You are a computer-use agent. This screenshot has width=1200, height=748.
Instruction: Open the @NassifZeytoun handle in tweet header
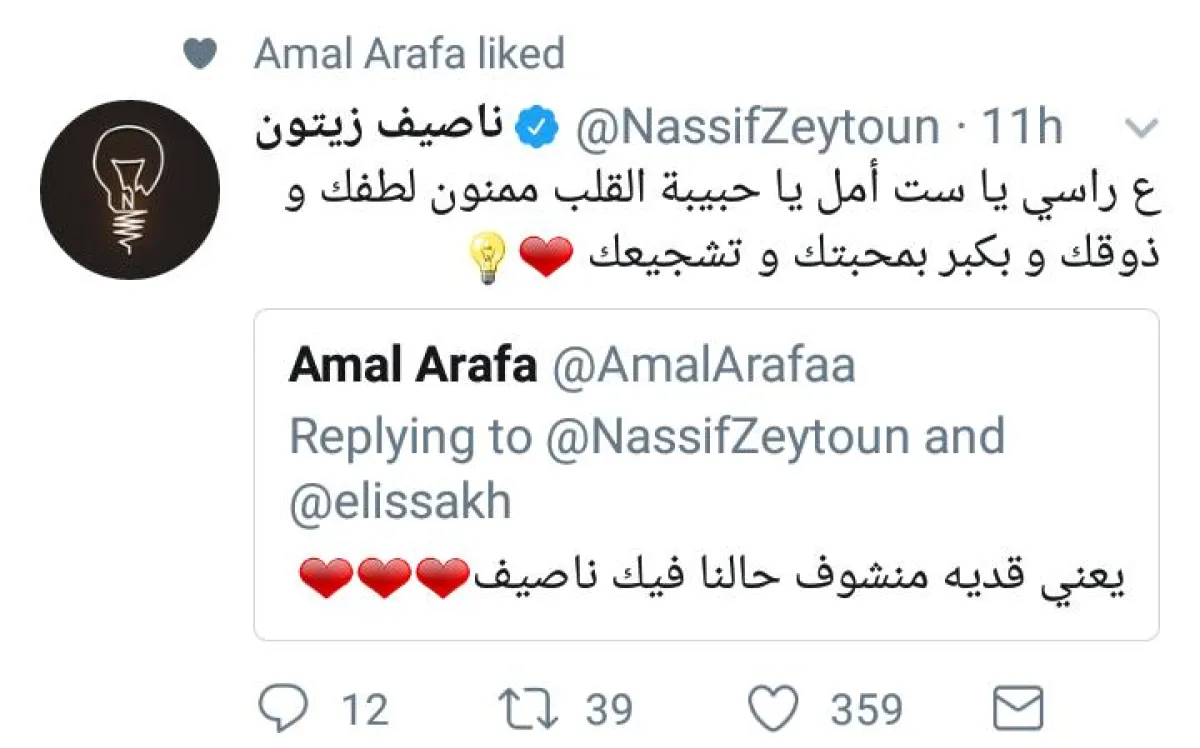point(756,128)
